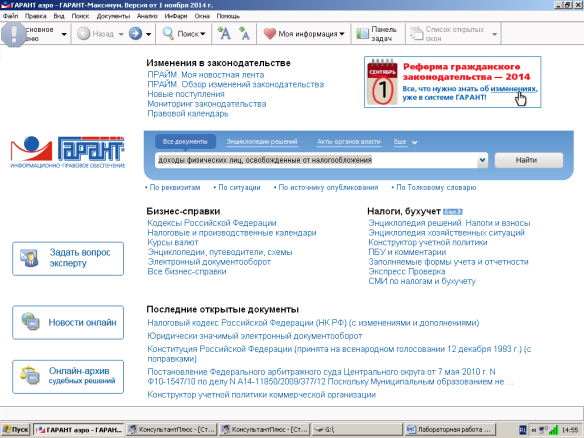The image size is (584, 438).
Task: Click the magnifier Search icon
Action: tap(168, 34)
